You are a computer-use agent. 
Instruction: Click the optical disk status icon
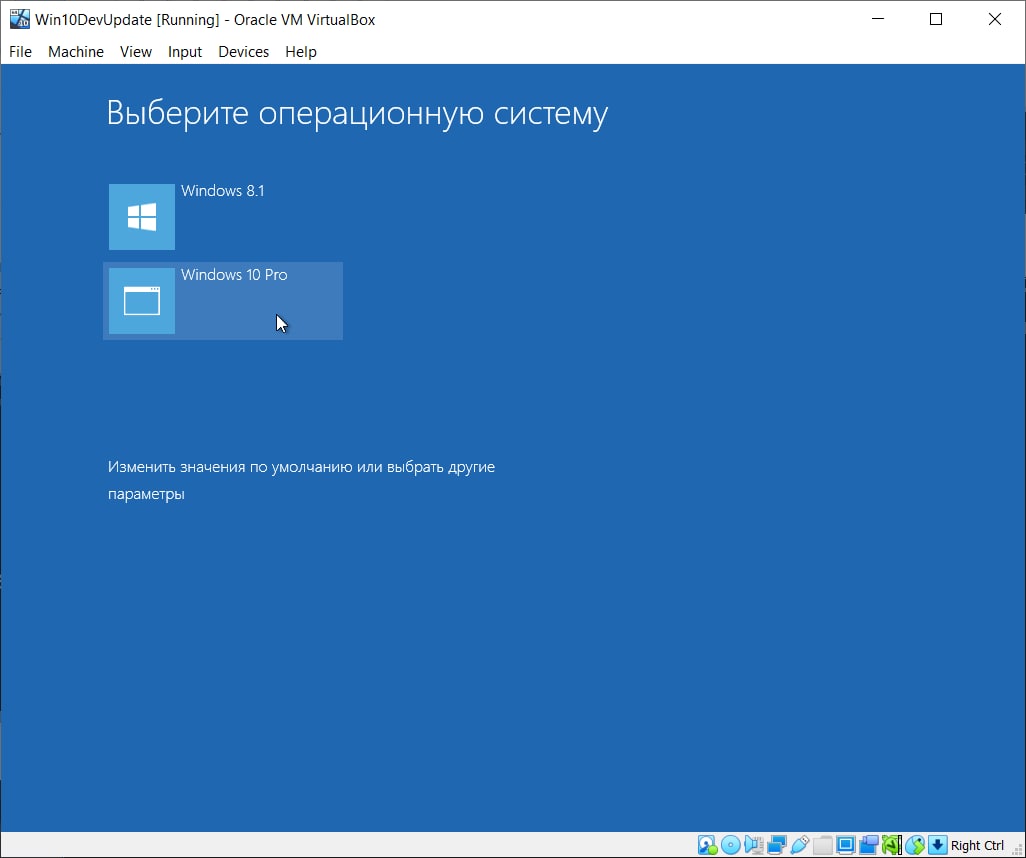pos(731,845)
